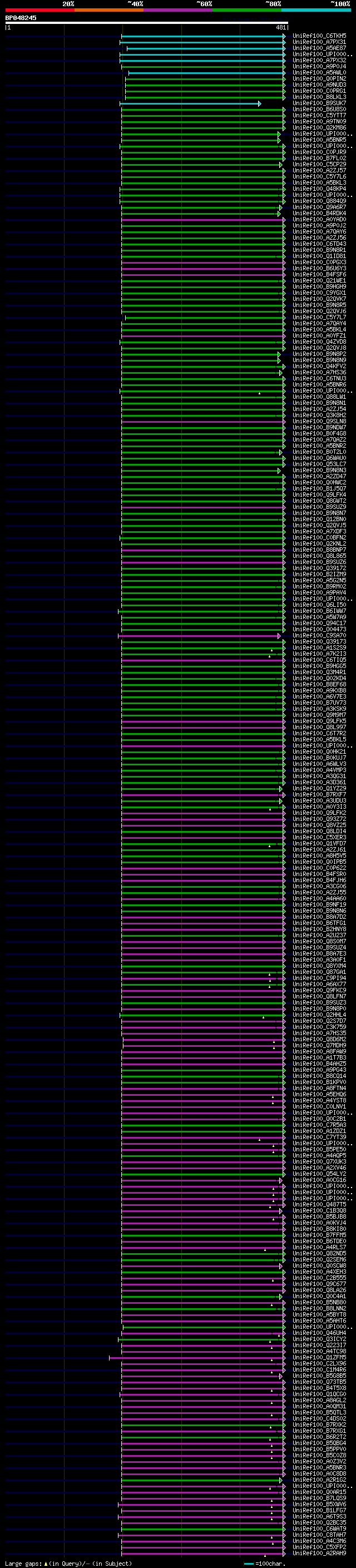
Task: Click the purple alignment bar of A0YAD0
Action: pyautogui.click(x=203, y=220)
